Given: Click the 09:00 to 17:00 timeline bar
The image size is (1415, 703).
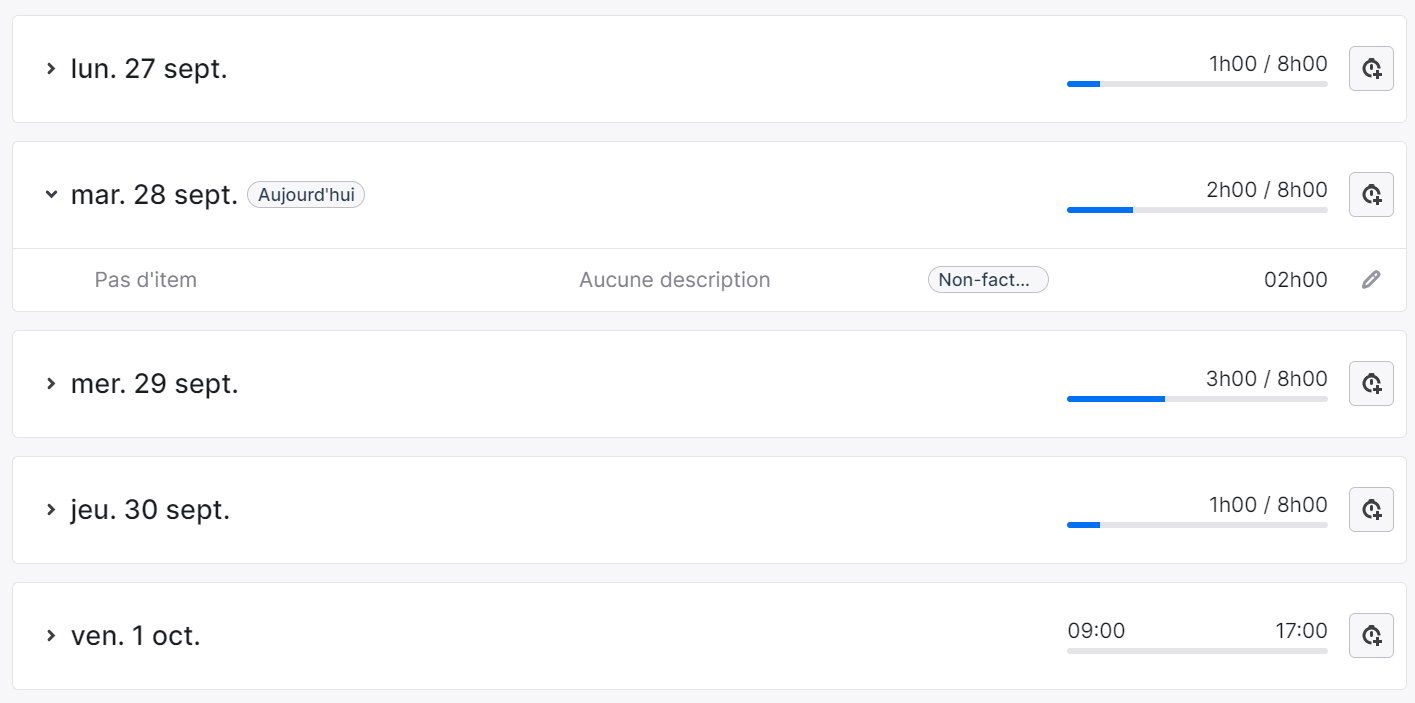Looking at the screenshot, I should pyautogui.click(x=1197, y=650).
